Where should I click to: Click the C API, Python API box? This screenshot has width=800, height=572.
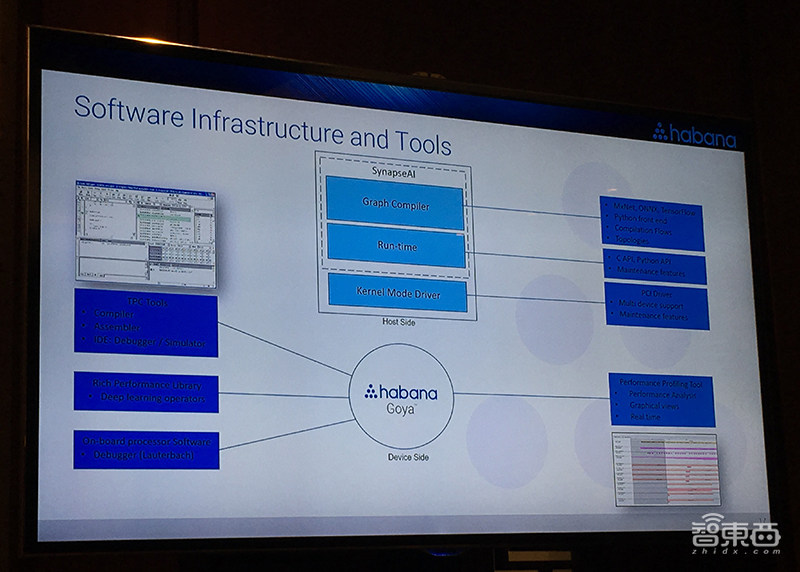point(655,267)
